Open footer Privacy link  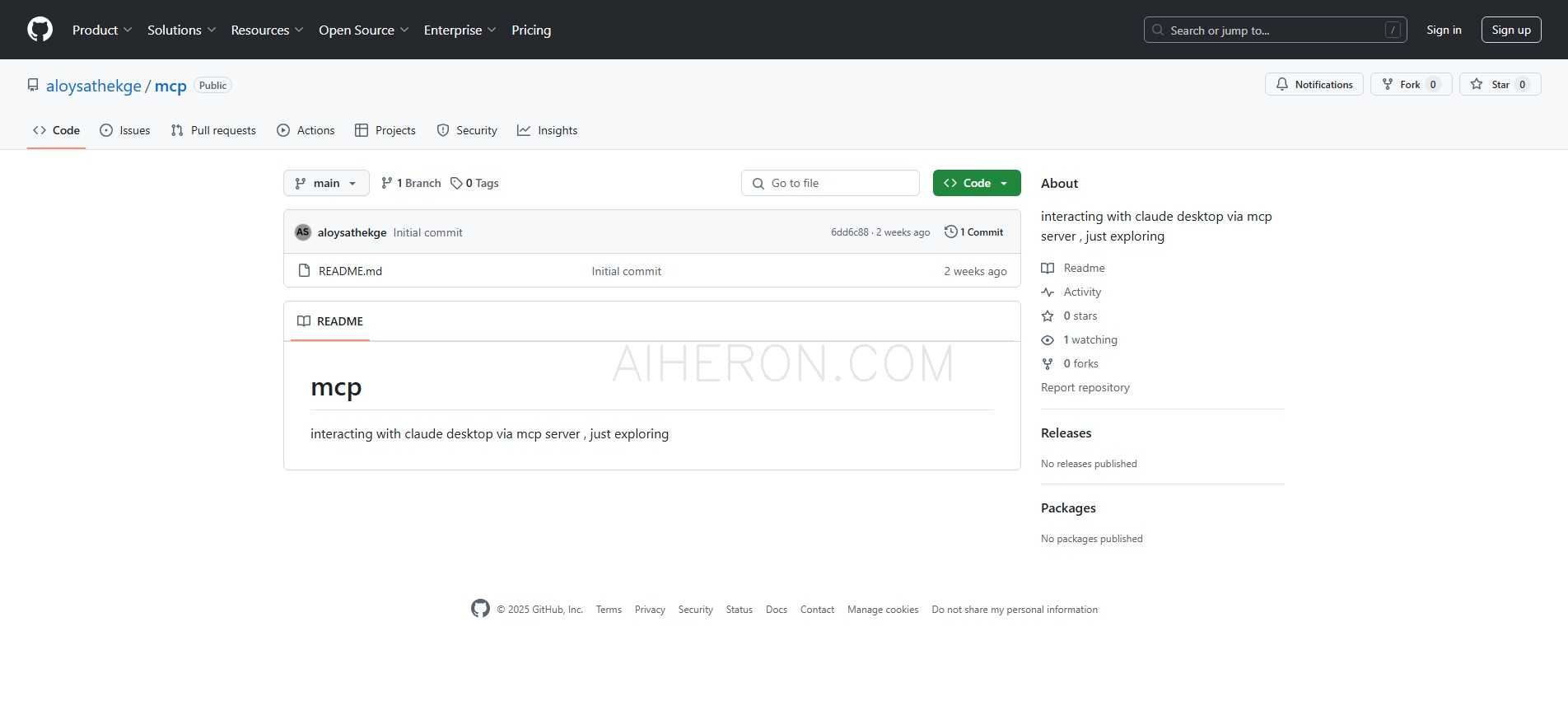pos(650,610)
